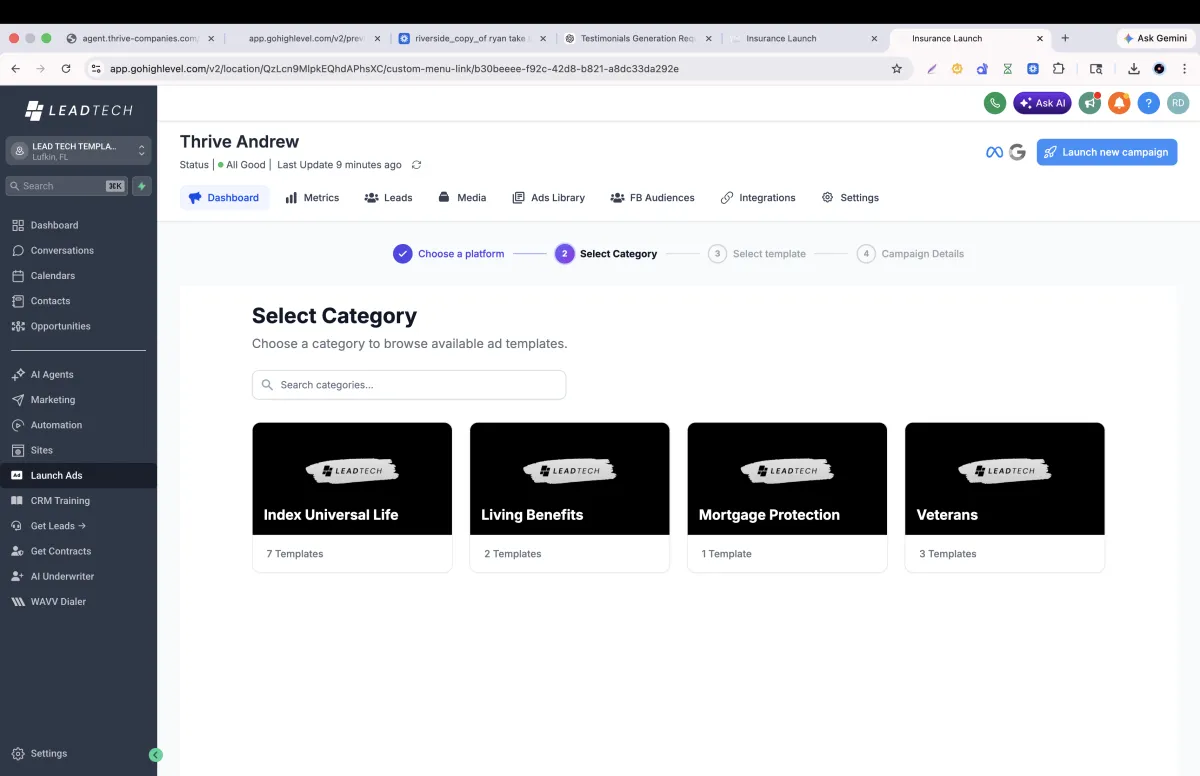Switch to the Metrics tab
The width and height of the screenshot is (1200, 776).
(x=312, y=198)
